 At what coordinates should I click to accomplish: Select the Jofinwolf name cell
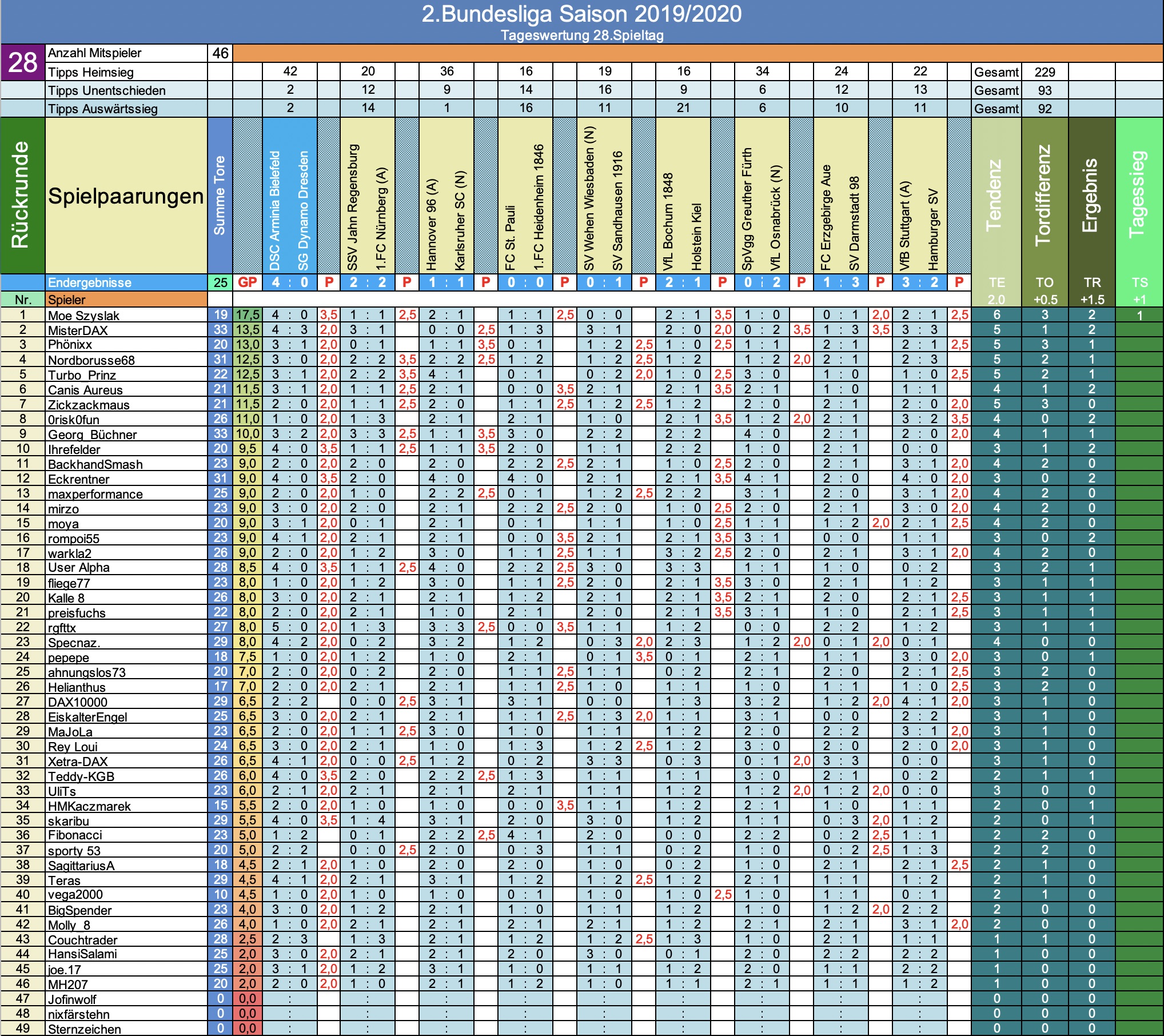(x=126, y=999)
